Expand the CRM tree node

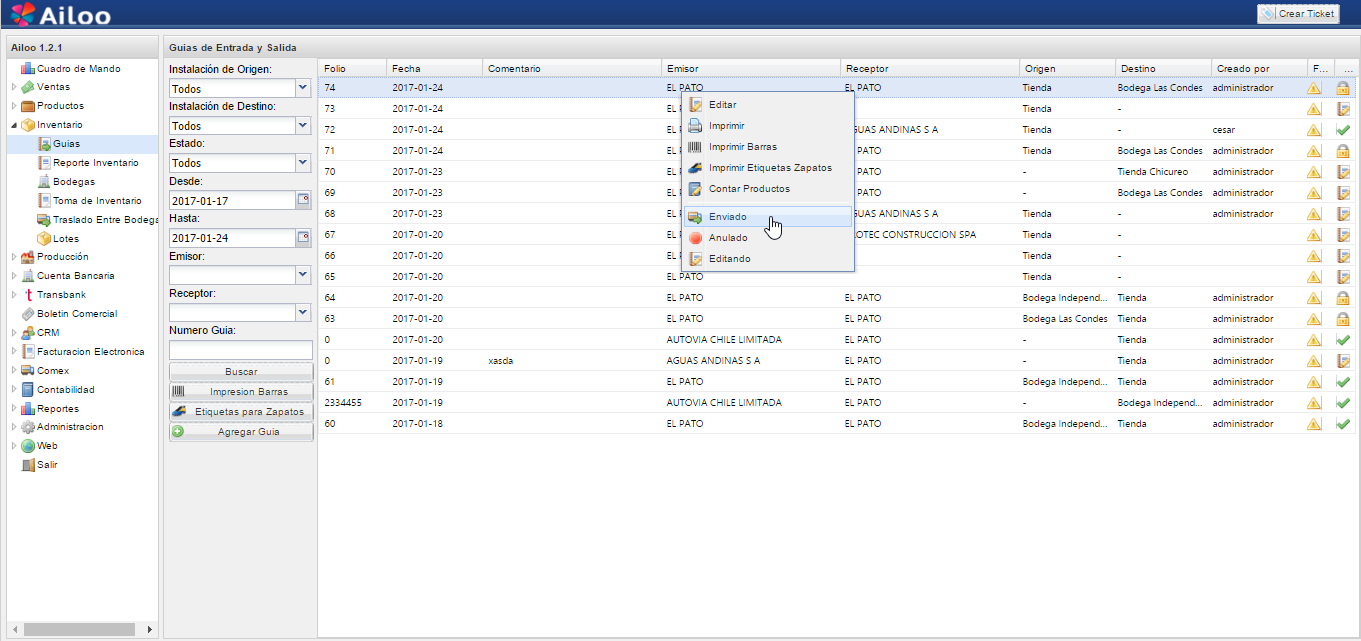tap(14, 333)
